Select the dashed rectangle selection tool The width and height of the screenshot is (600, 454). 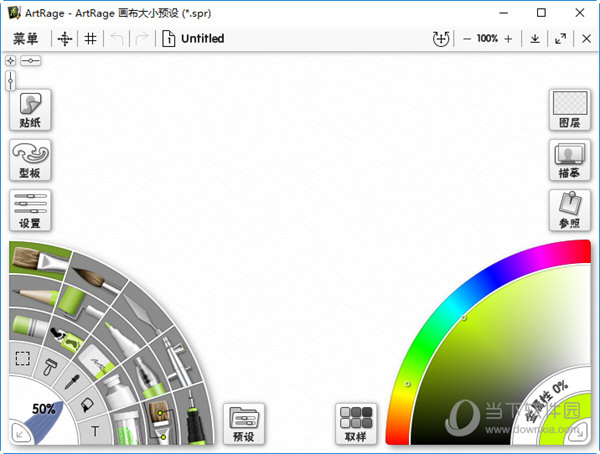[23, 359]
